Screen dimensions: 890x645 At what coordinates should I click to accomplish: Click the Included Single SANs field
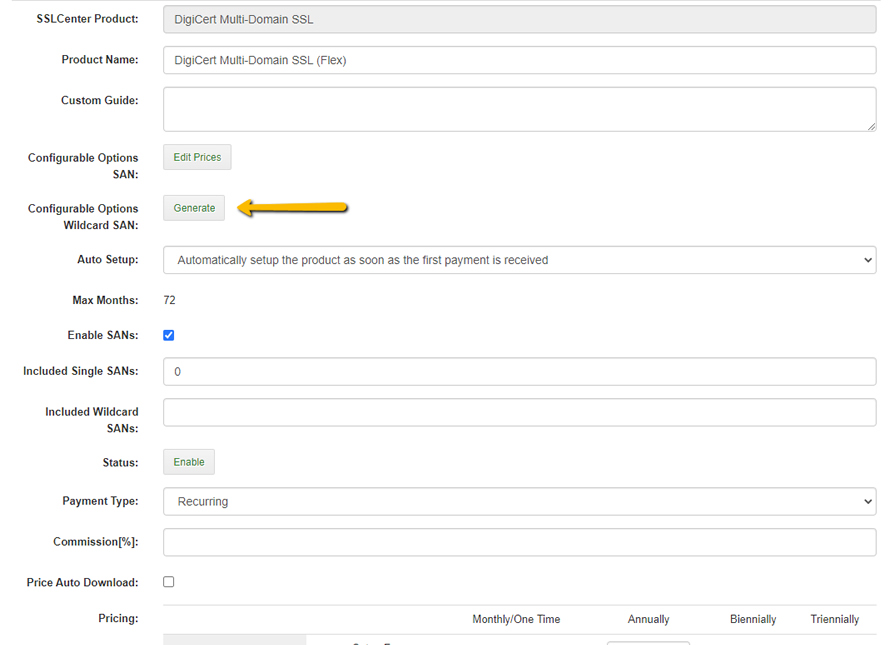519,371
